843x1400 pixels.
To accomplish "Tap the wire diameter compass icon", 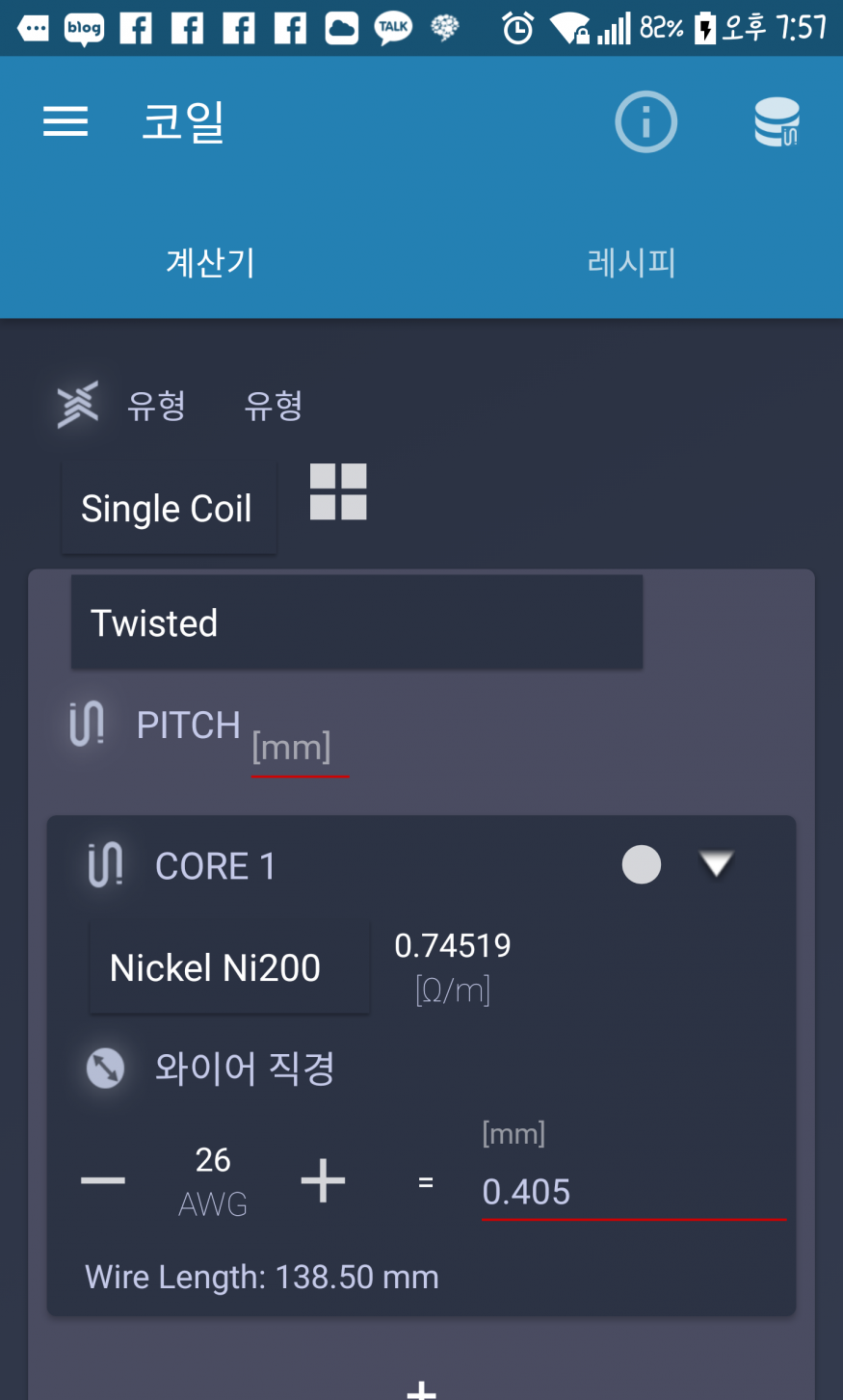I will pos(105,1068).
